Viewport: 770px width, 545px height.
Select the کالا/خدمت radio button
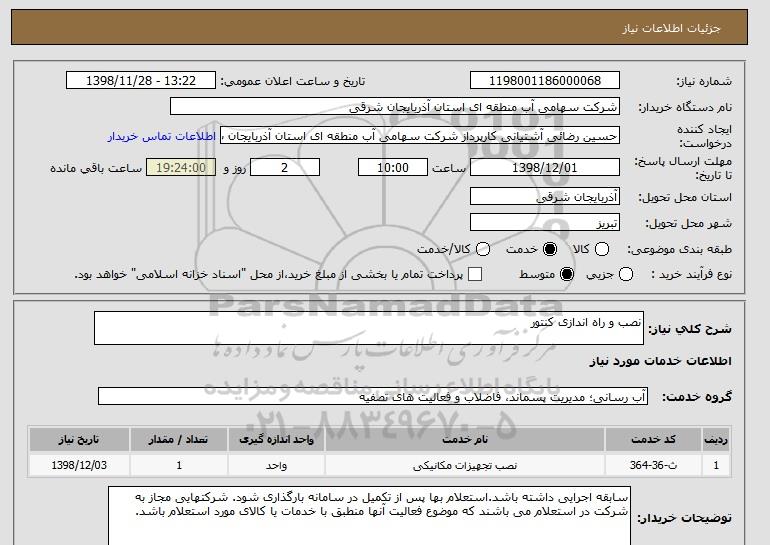(x=483, y=249)
